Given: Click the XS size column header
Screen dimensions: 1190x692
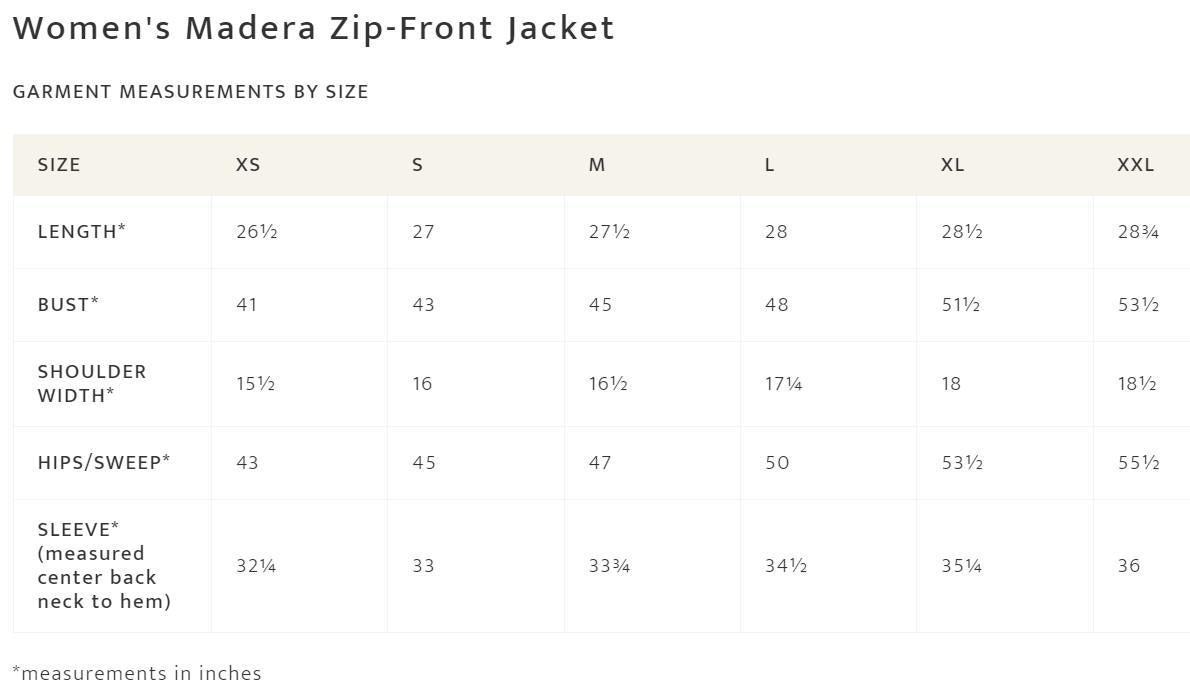Looking at the screenshot, I should click(248, 165).
